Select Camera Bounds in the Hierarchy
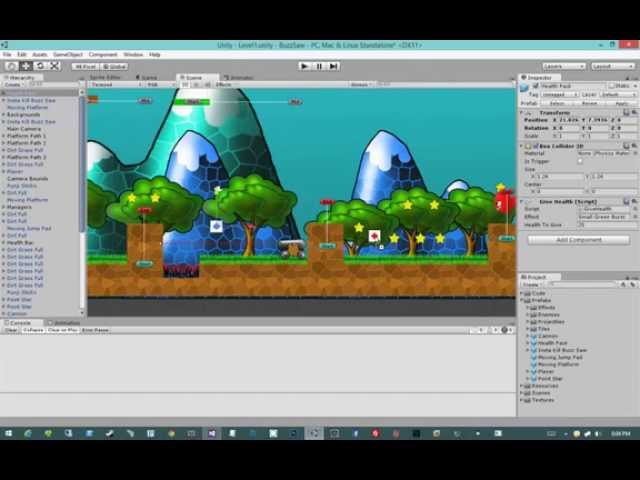 (27, 179)
